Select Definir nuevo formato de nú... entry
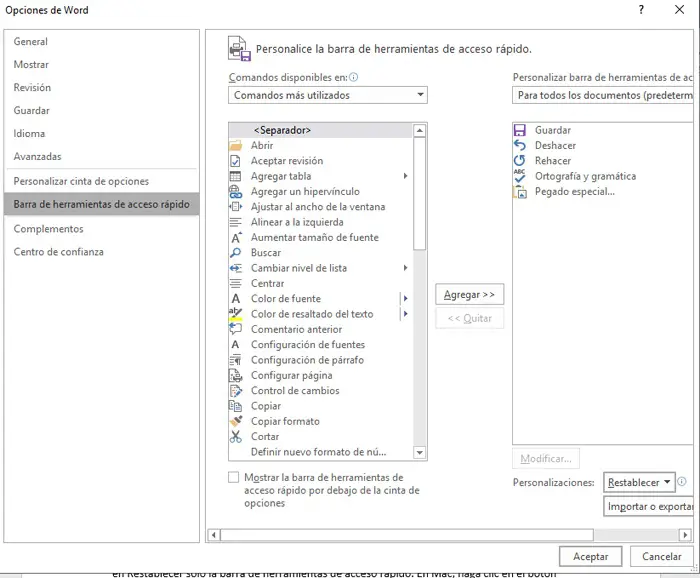 tap(321, 452)
